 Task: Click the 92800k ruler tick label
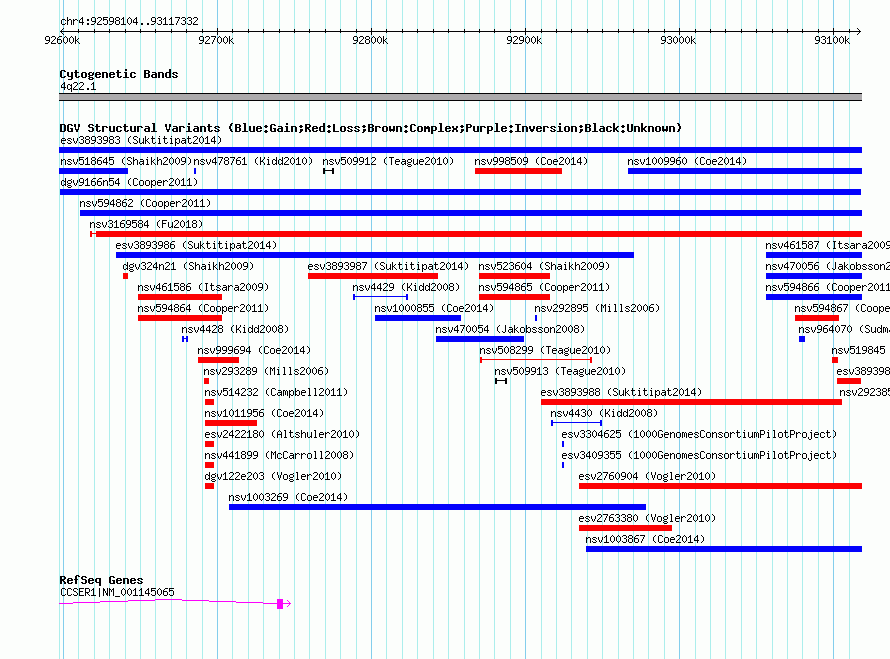(x=370, y=40)
